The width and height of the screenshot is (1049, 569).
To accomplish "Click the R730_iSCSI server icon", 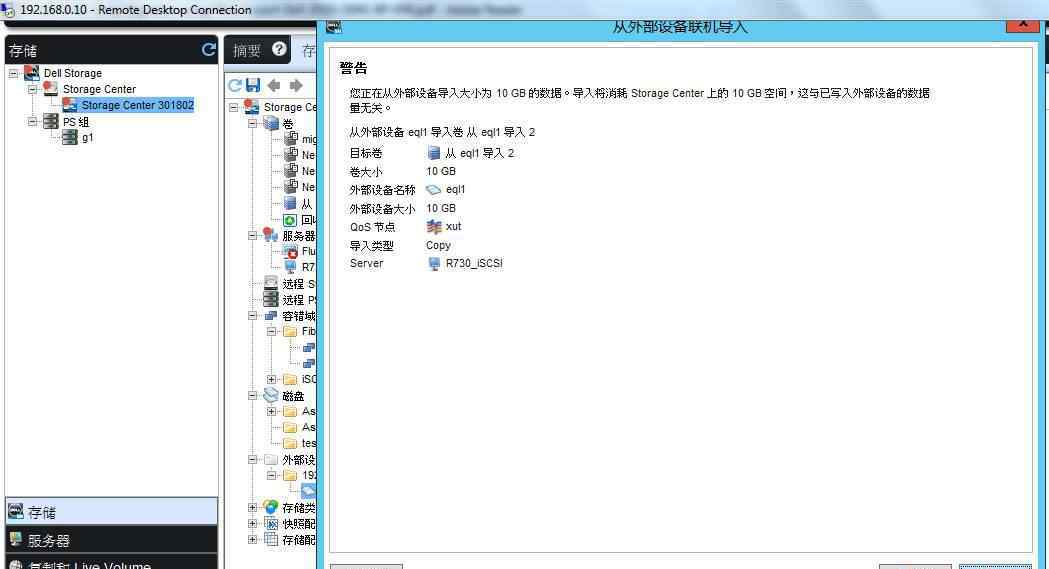I will point(434,263).
